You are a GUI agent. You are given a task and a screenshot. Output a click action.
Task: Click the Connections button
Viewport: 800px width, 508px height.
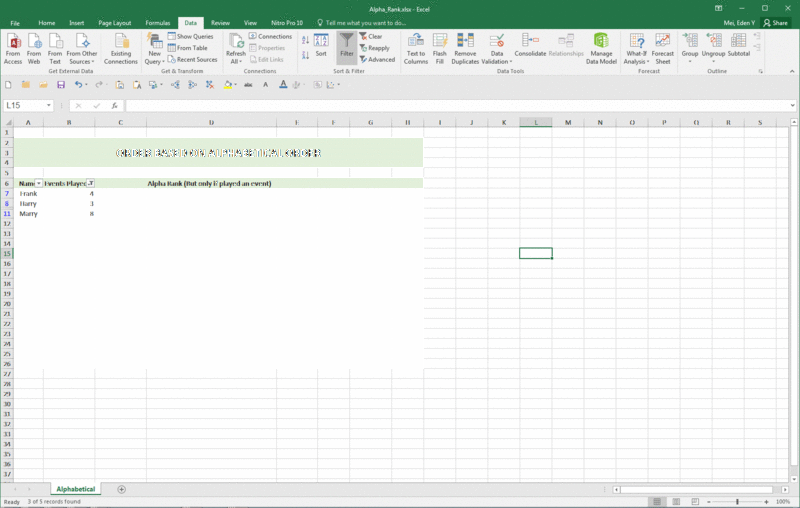(270, 36)
